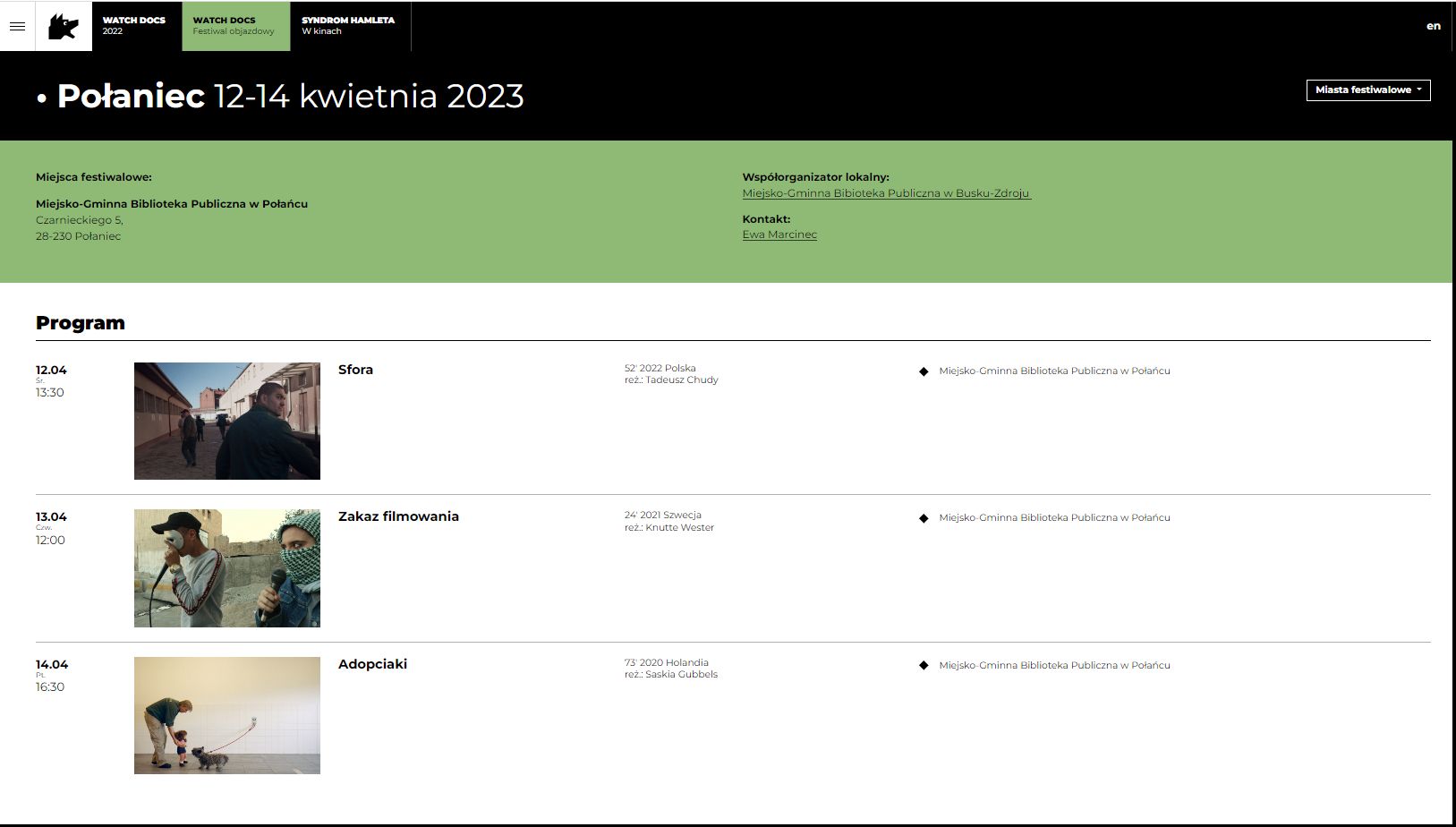Click the Ewa Marcinec contact link
The height and width of the screenshot is (827, 1456).
779,234
